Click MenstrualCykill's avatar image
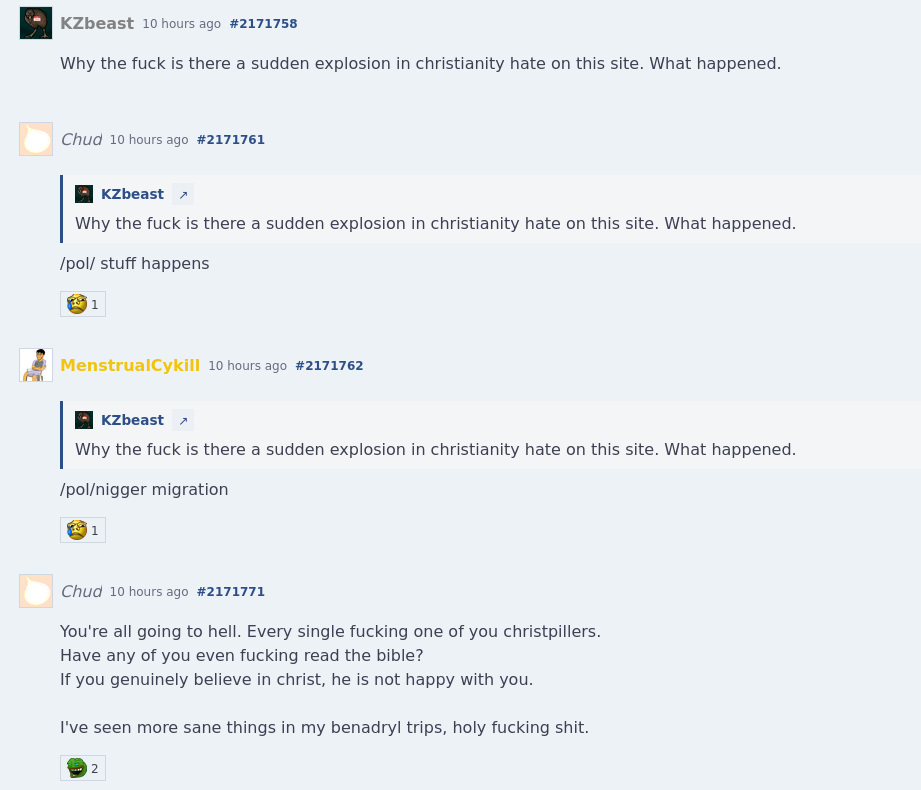Image resolution: width=921 pixels, height=790 pixels. click(x=36, y=365)
